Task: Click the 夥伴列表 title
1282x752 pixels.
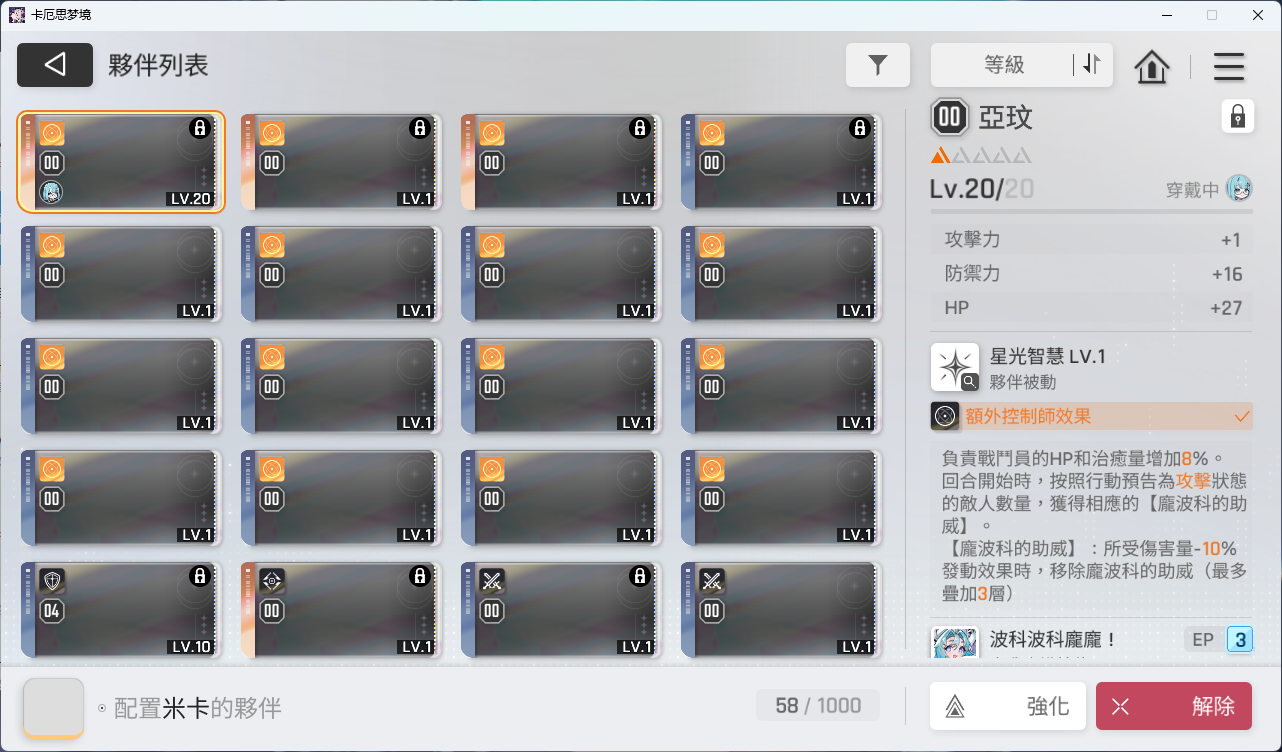Action: point(158,66)
